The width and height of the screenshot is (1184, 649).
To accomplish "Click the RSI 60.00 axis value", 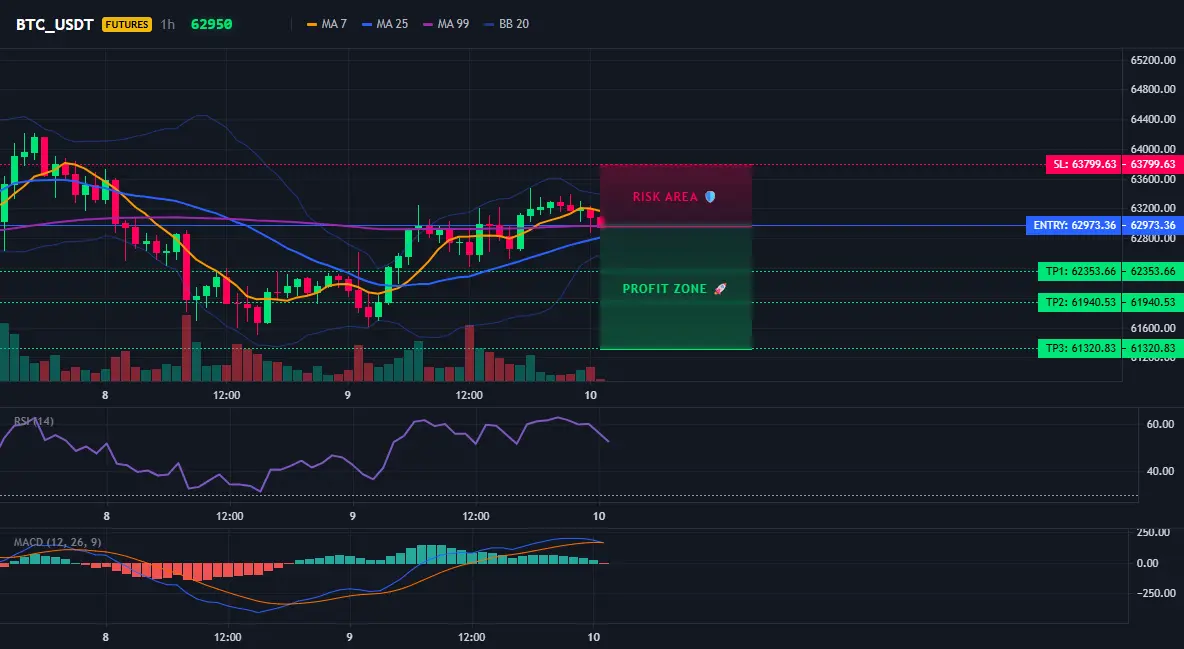I will point(1160,425).
